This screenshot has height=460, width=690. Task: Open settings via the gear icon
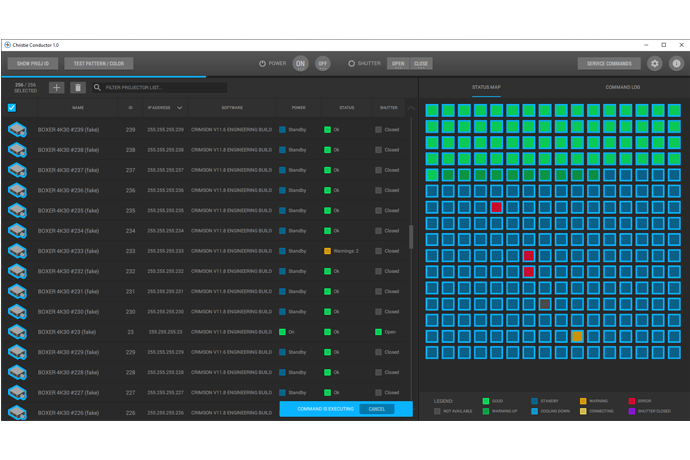point(655,63)
